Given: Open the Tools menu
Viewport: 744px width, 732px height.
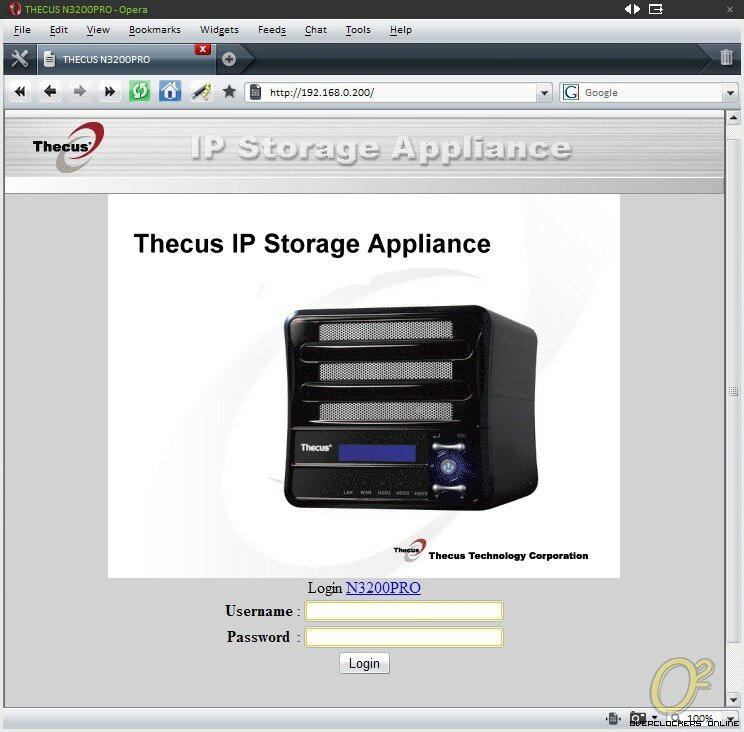Looking at the screenshot, I should pos(358,30).
